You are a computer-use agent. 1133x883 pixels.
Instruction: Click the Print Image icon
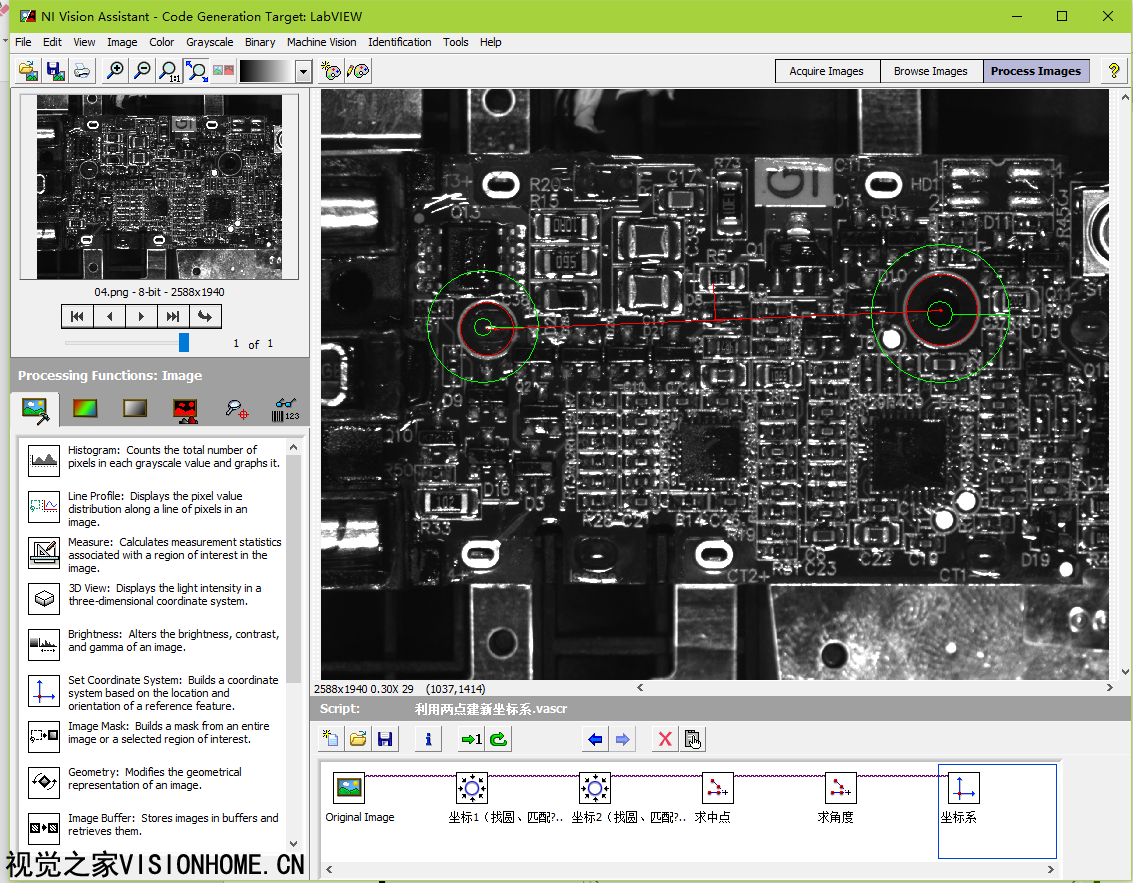click(x=82, y=71)
